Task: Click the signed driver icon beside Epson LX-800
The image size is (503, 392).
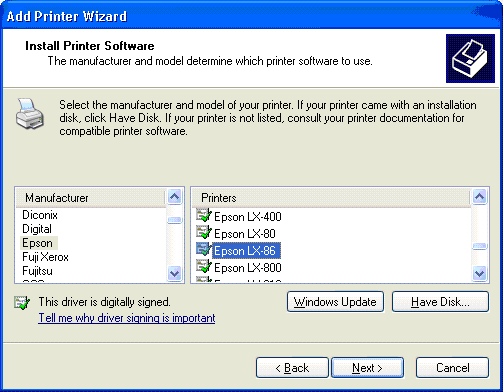Action: [204, 266]
